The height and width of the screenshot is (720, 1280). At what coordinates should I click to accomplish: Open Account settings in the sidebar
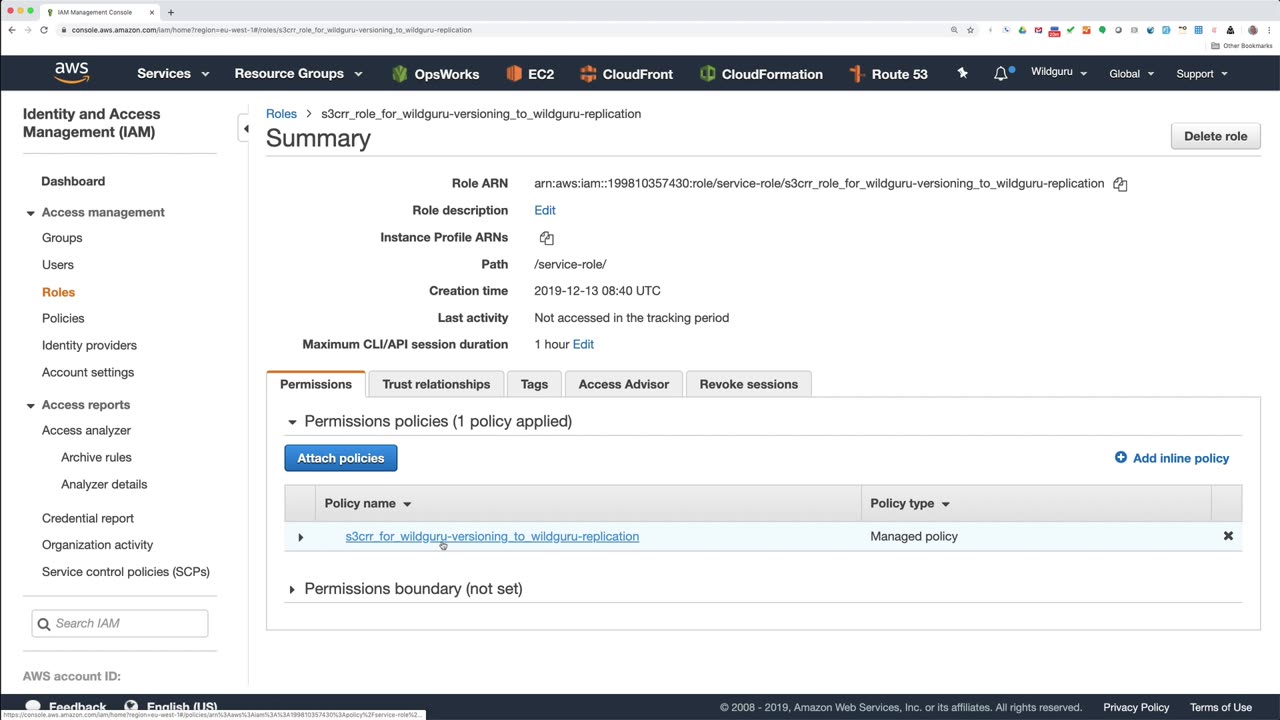pyautogui.click(x=88, y=372)
